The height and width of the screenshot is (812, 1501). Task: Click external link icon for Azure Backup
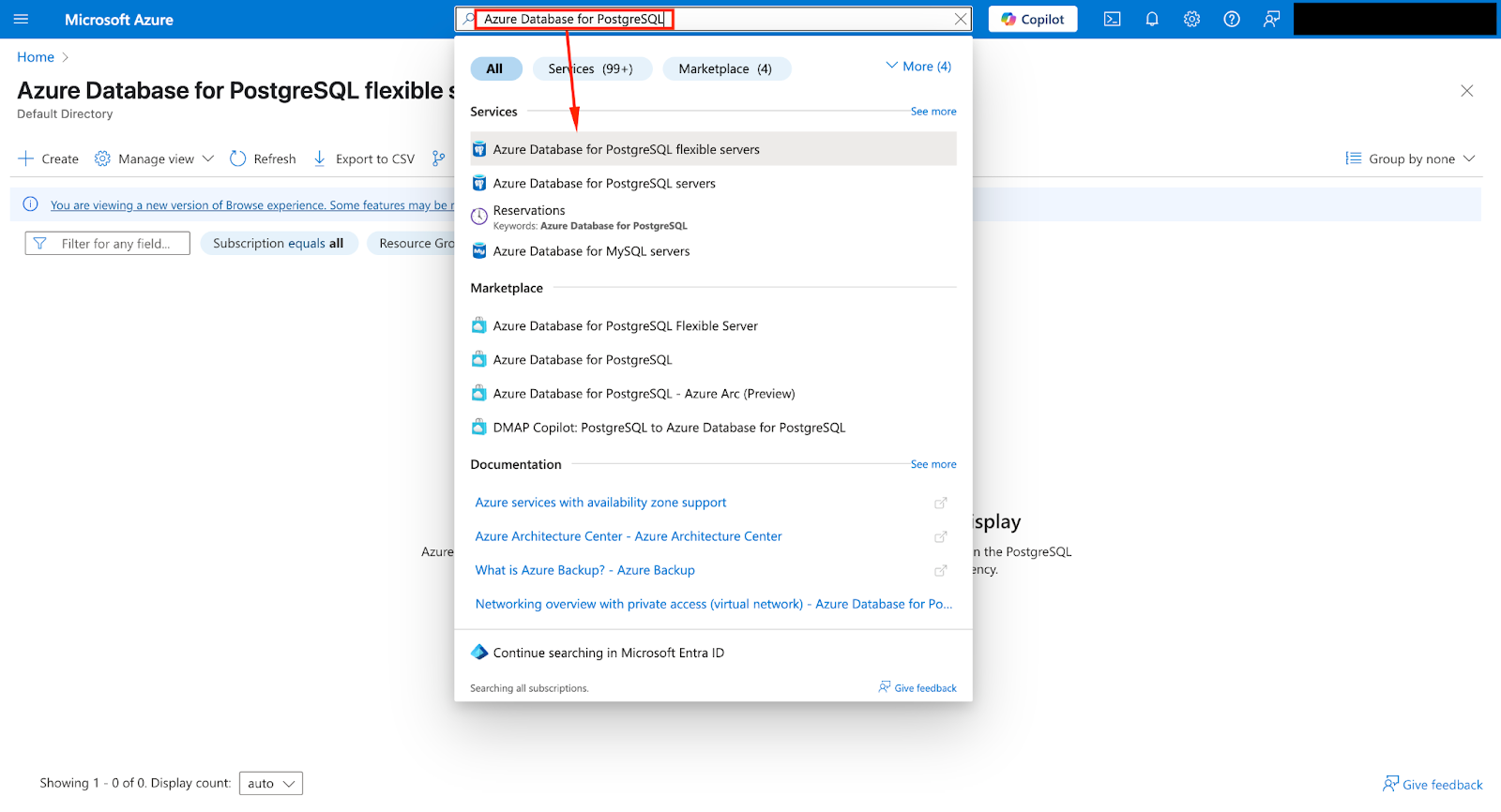(941, 570)
